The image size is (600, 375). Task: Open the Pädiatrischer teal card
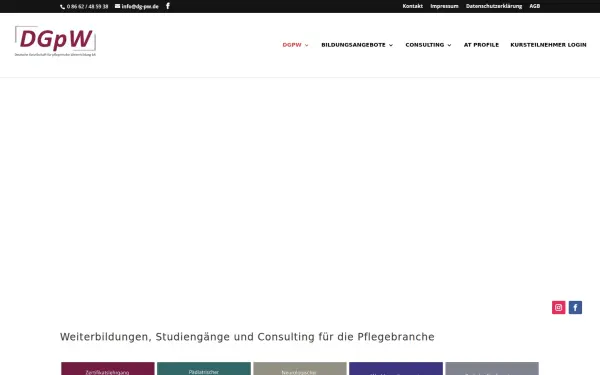(204, 368)
